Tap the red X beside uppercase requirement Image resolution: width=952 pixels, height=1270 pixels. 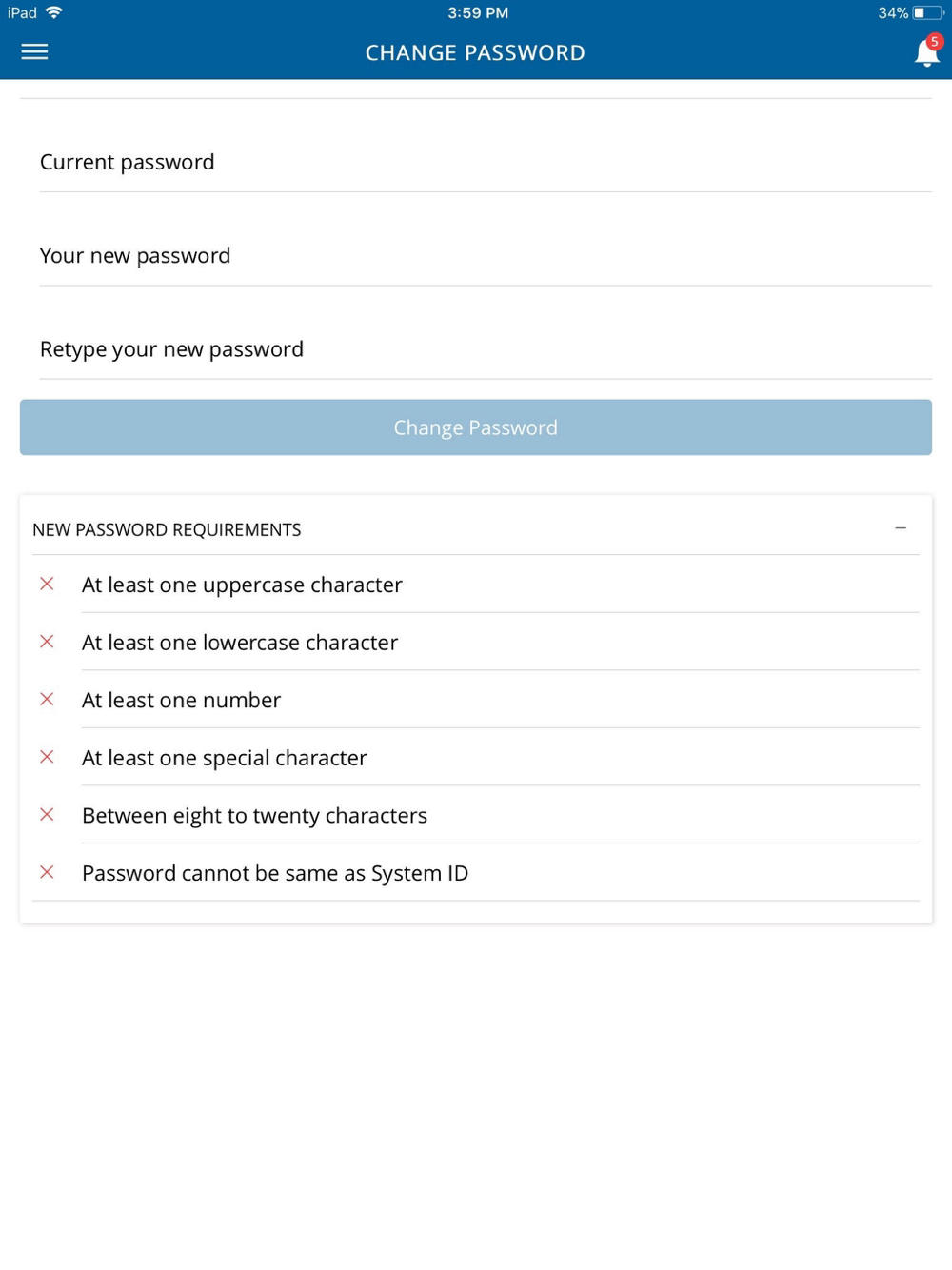pos(47,585)
